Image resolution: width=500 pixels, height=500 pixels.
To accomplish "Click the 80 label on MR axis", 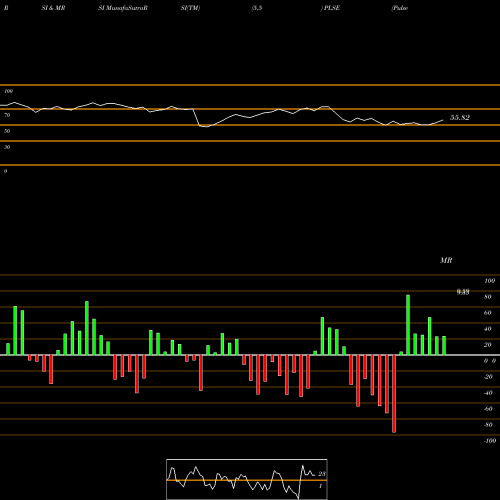I will [x=488, y=297].
